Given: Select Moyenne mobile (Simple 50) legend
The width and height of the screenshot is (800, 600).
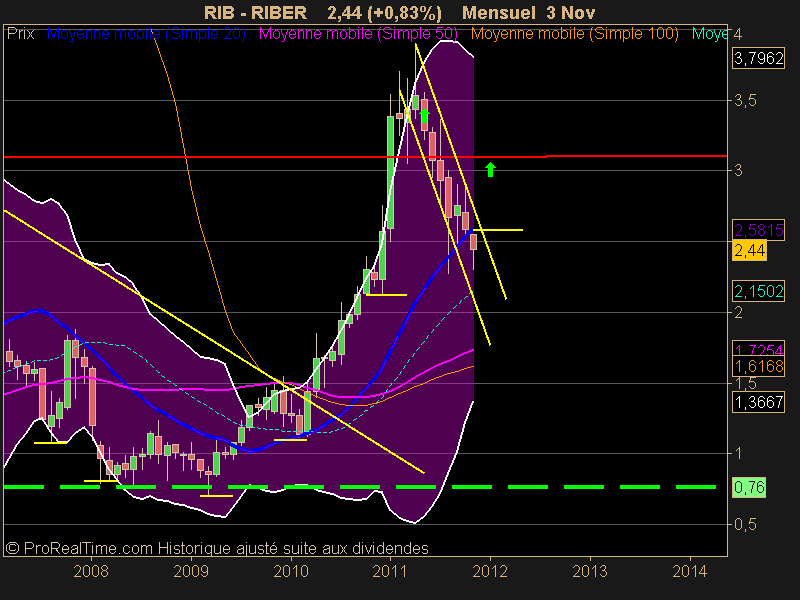Looking at the screenshot, I should [x=358, y=34].
